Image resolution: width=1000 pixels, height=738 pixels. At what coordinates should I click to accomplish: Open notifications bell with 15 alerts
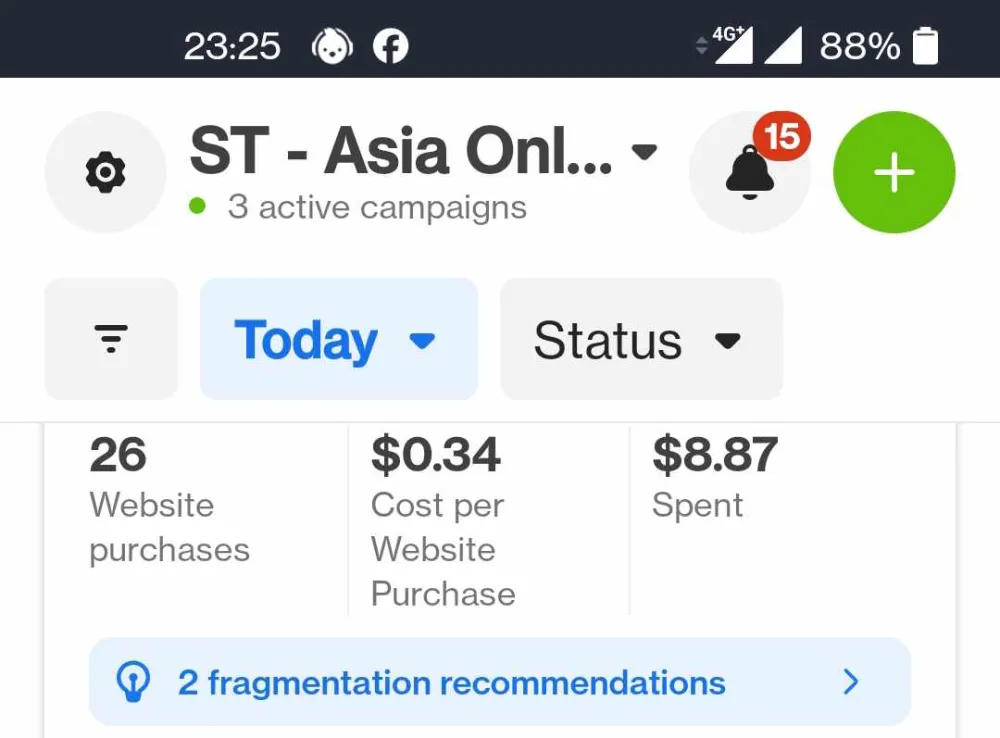coord(749,173)
